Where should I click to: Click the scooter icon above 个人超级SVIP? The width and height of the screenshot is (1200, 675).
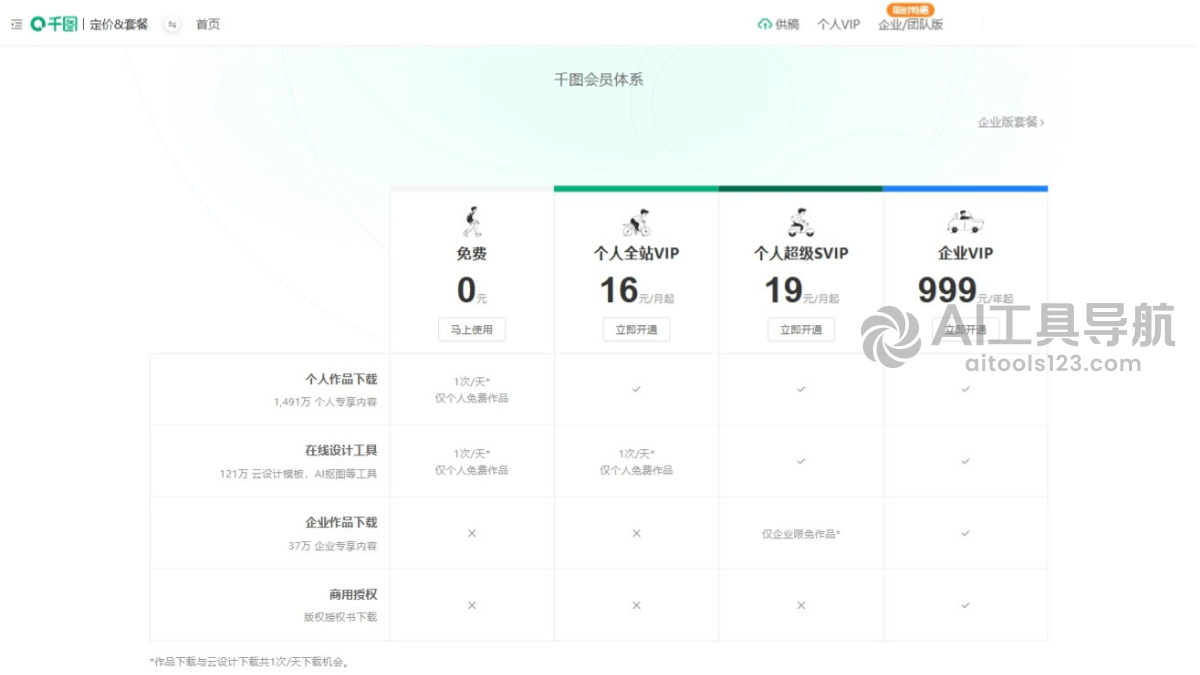800,222
